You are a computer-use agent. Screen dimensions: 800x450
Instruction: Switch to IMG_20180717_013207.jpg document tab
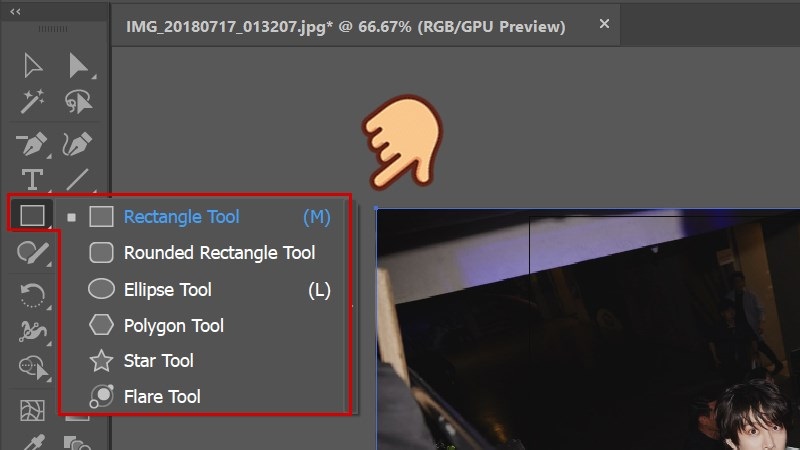pos(345,27)
